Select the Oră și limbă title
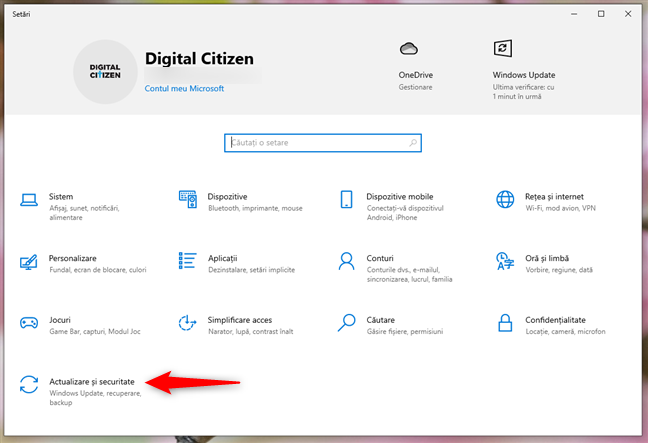 point(547,258)
